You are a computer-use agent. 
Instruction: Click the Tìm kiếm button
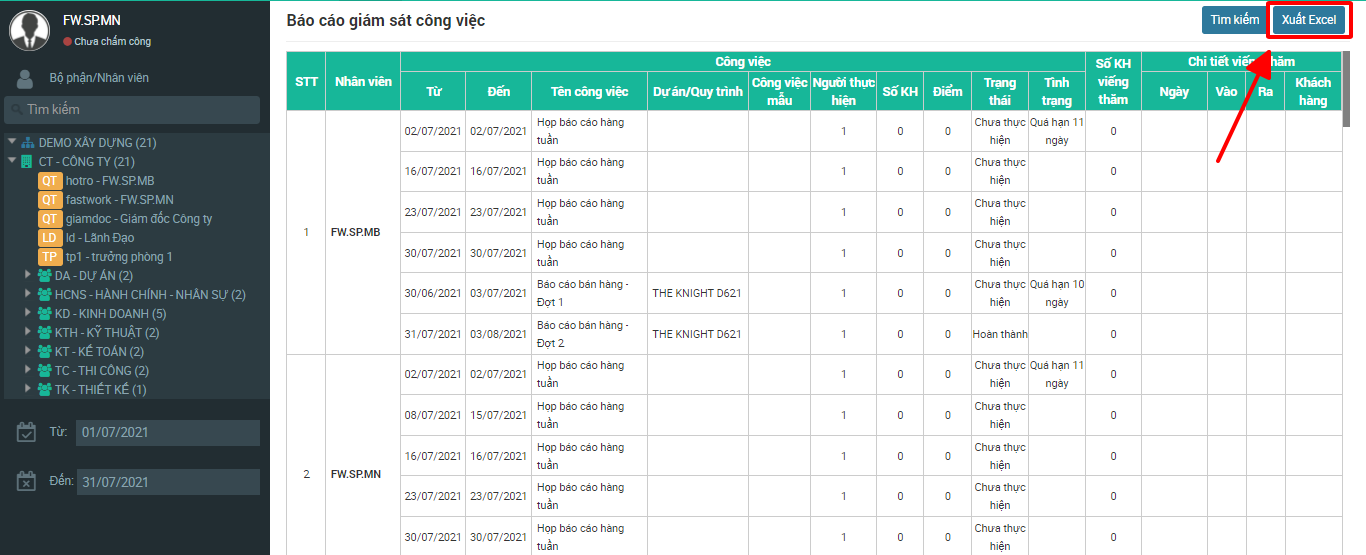[1234, 20]
